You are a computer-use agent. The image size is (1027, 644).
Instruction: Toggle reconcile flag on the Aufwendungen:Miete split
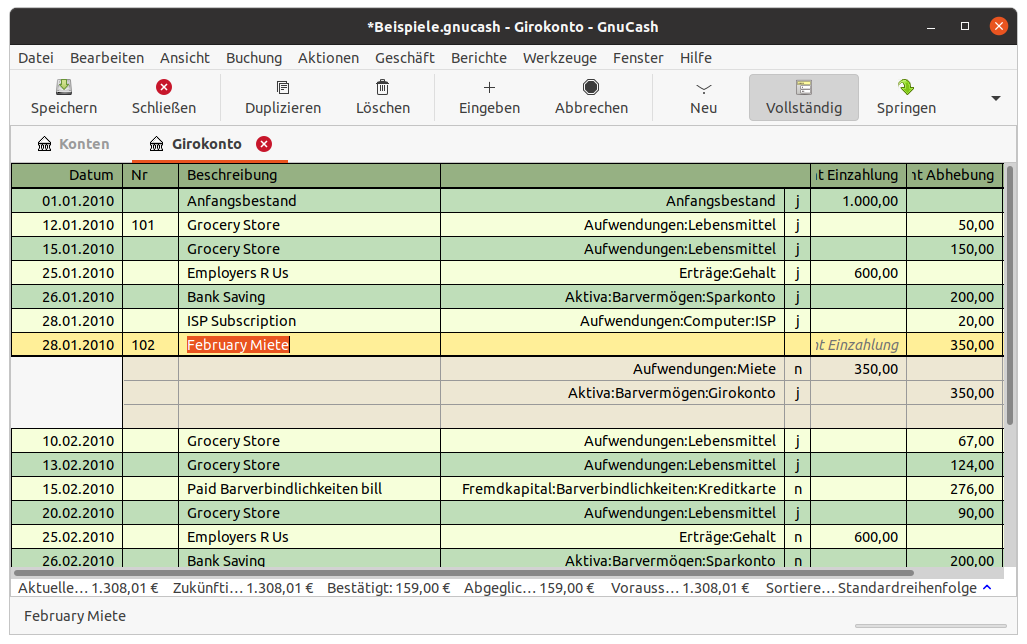pyautogui.click(x=798, y=369)
